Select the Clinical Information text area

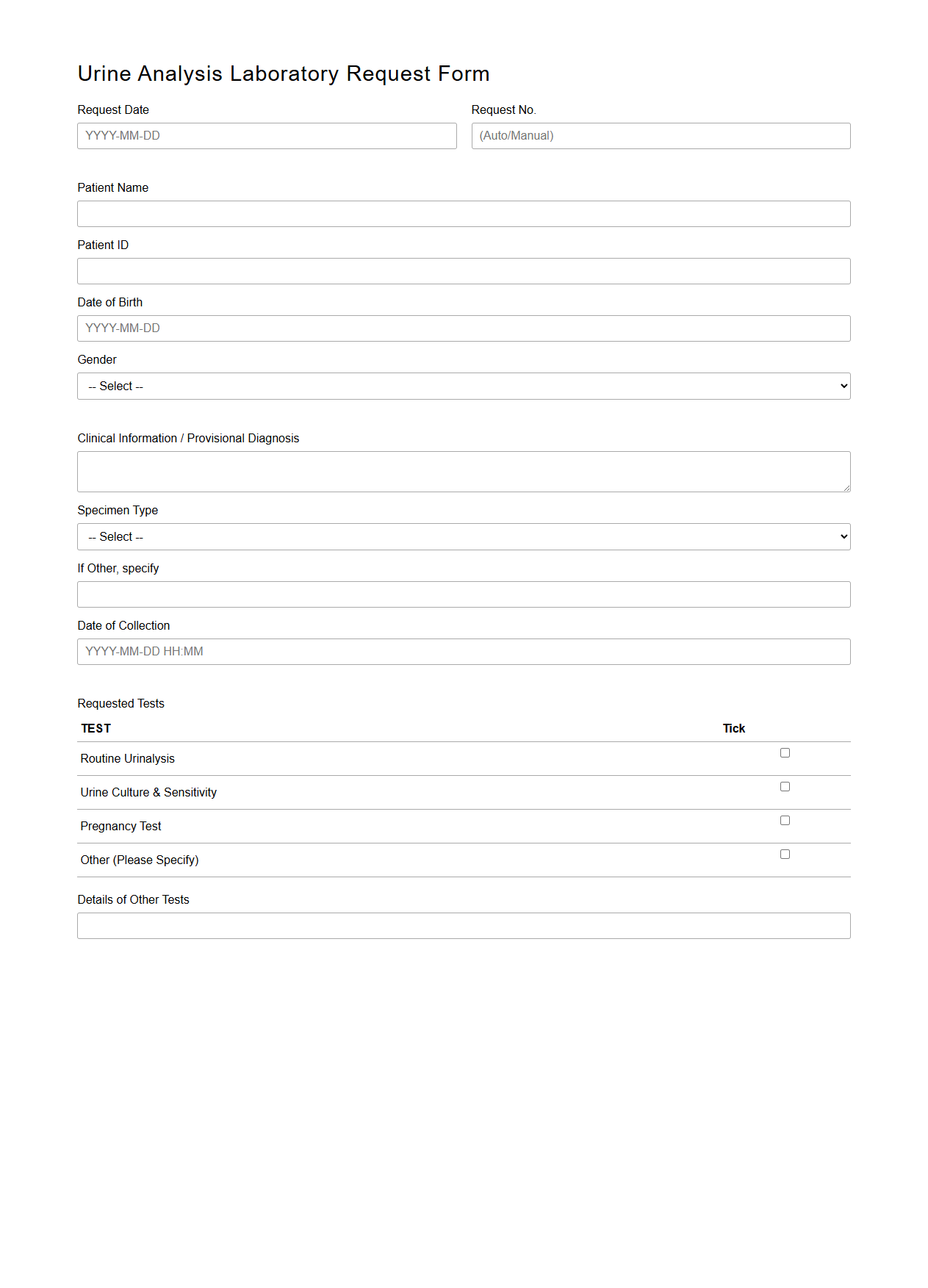pyautogui.click(x=464, y=470)
